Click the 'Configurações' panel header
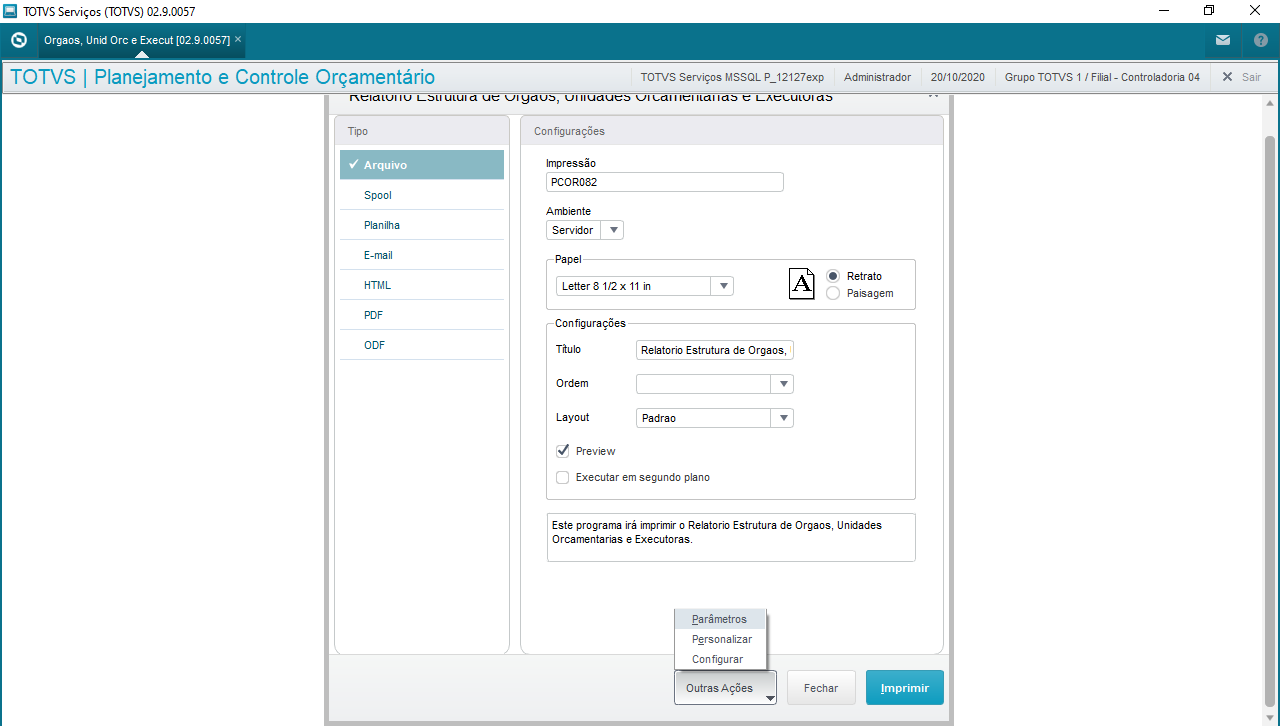Screen dimensions: 1280x726 coord(732,131)
